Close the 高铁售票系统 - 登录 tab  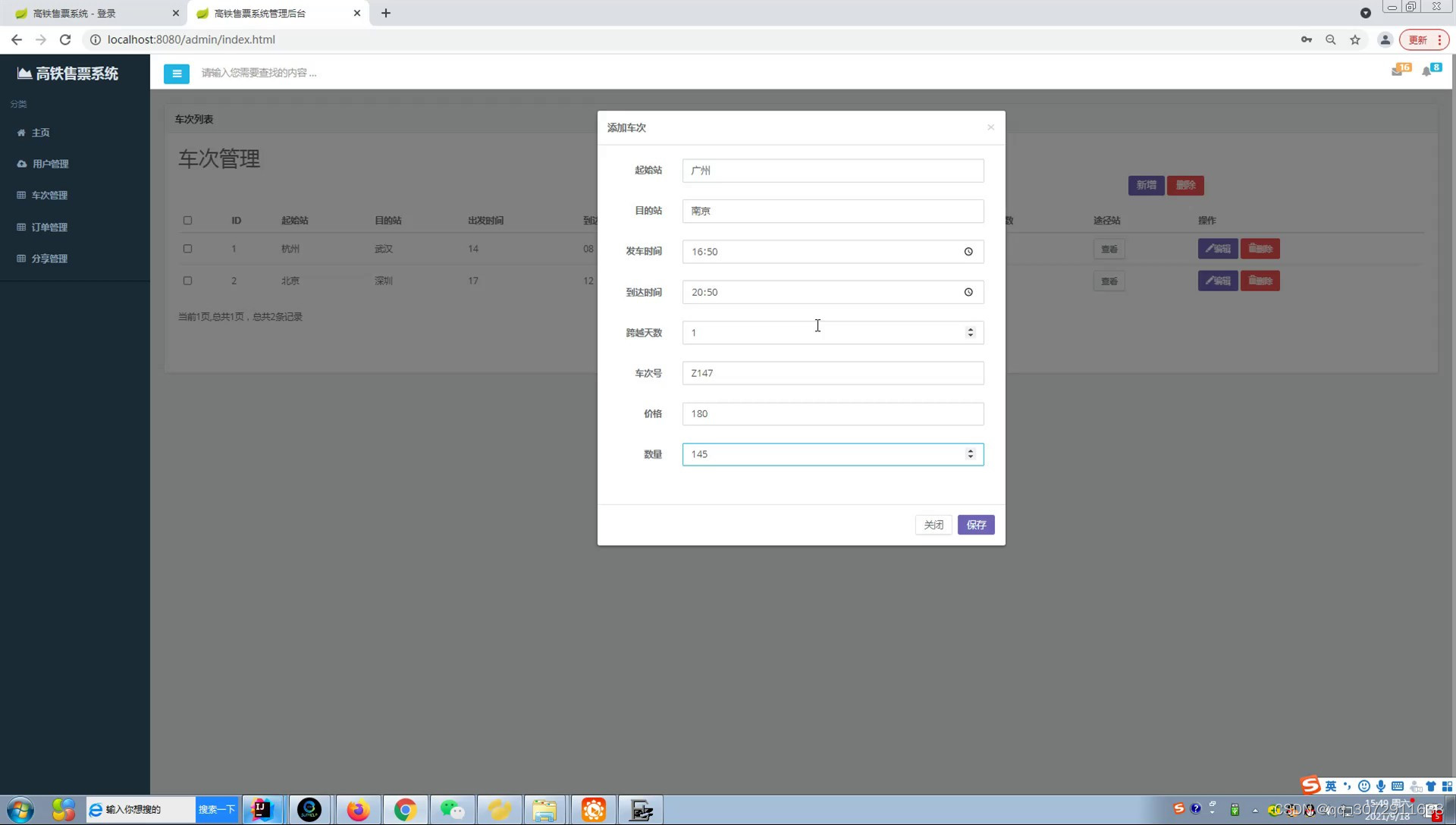pos(176,14)
